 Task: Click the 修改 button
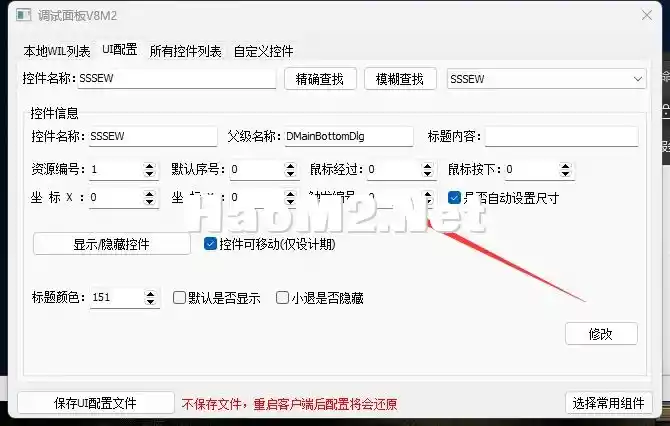click(x=601, y=334)
